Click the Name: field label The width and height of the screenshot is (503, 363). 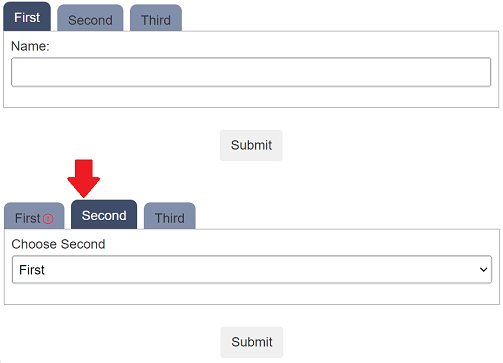30,46
